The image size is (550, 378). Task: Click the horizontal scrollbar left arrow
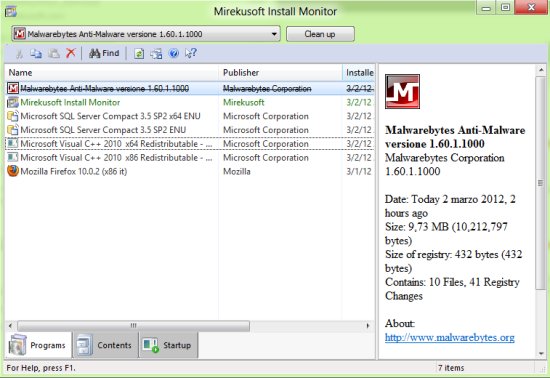pyautogui.click(x=10, y=326)
